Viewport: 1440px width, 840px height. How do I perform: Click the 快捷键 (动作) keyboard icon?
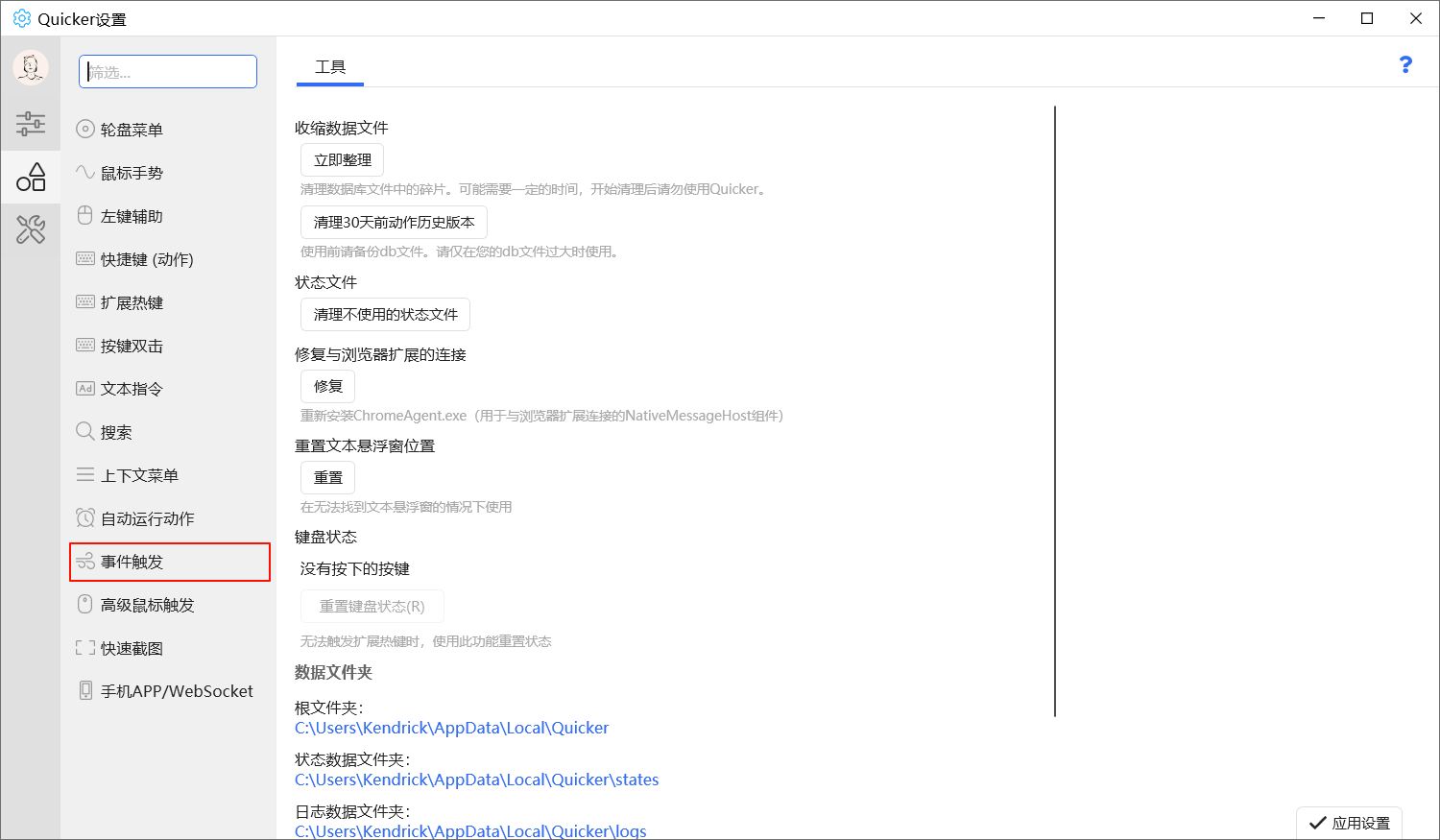[85, 258]
